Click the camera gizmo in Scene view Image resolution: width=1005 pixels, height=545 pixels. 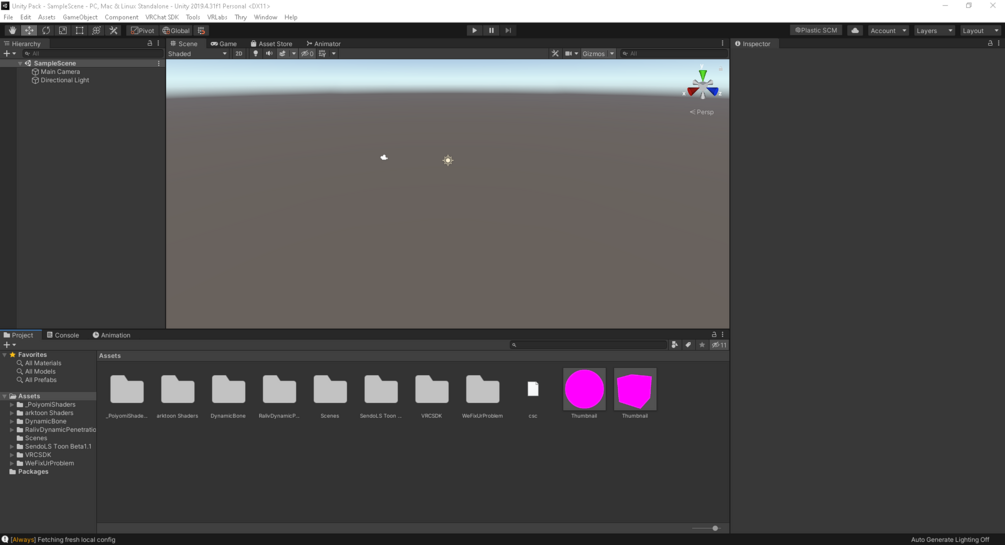click(384, 157)
